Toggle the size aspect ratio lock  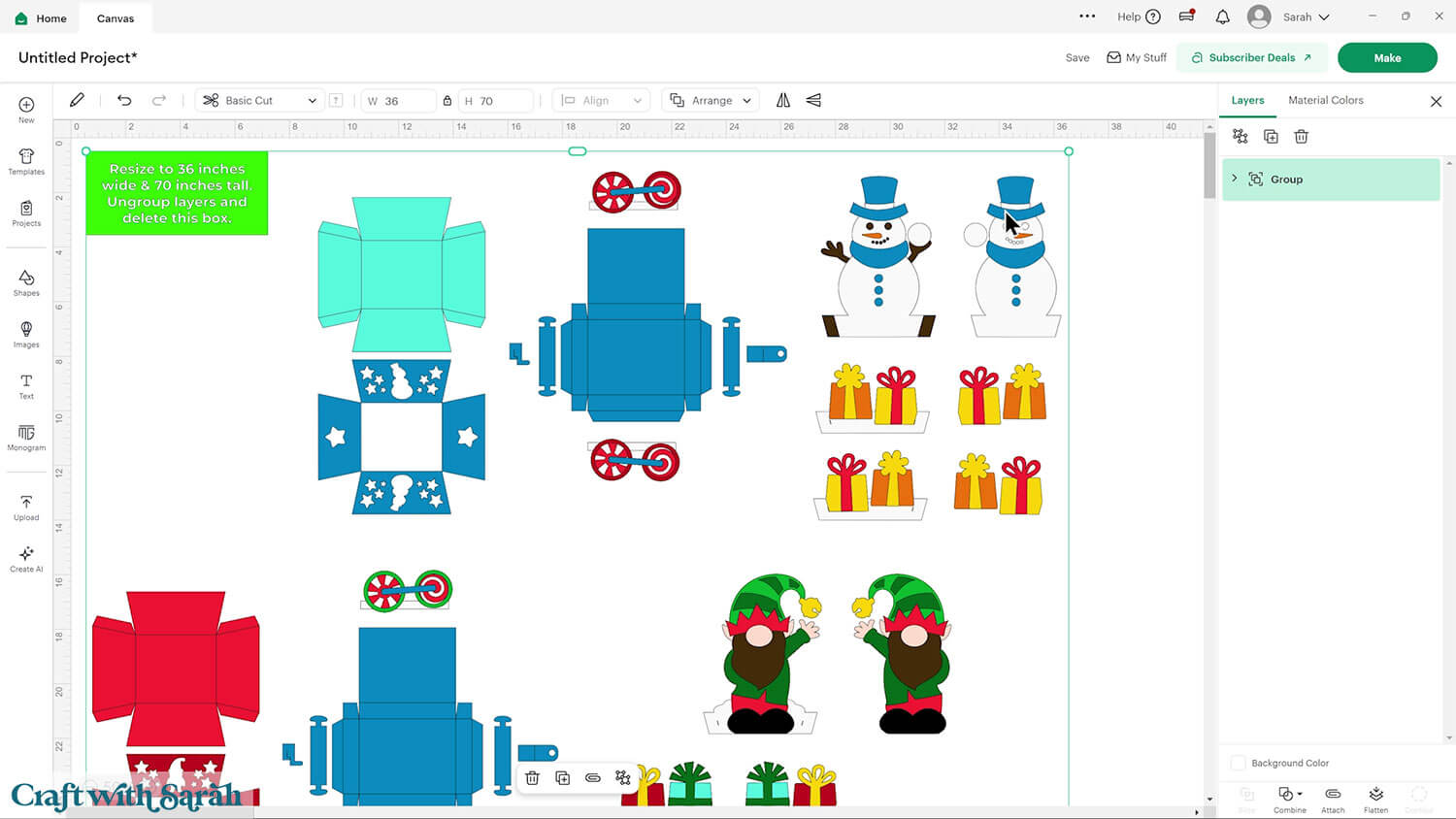tap(447, 101)
